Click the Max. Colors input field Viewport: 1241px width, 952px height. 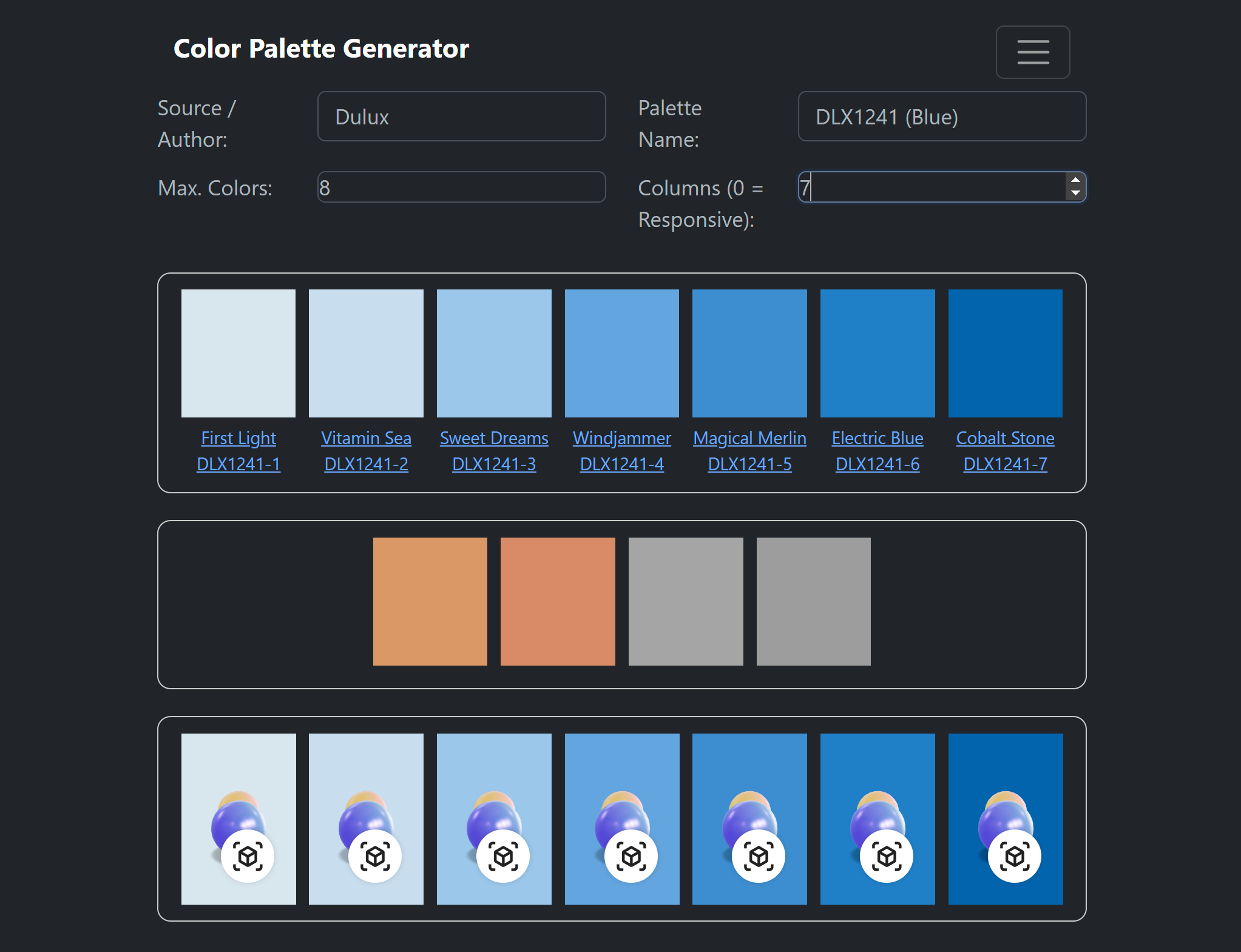click(461, 187)
